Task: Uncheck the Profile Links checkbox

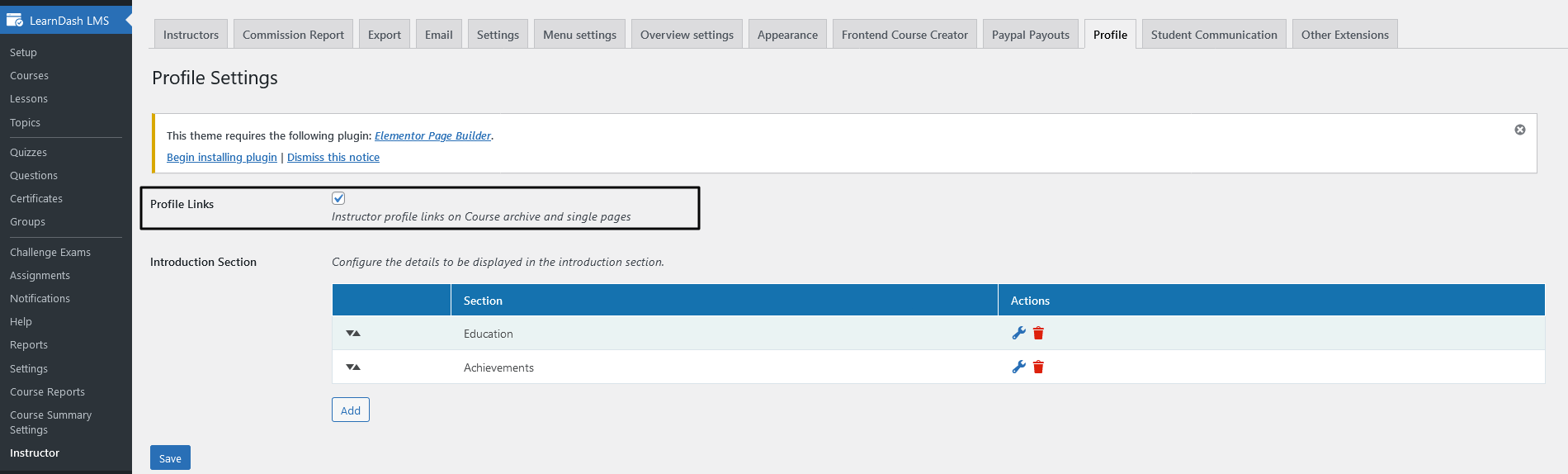Action: tap(338, 198)
